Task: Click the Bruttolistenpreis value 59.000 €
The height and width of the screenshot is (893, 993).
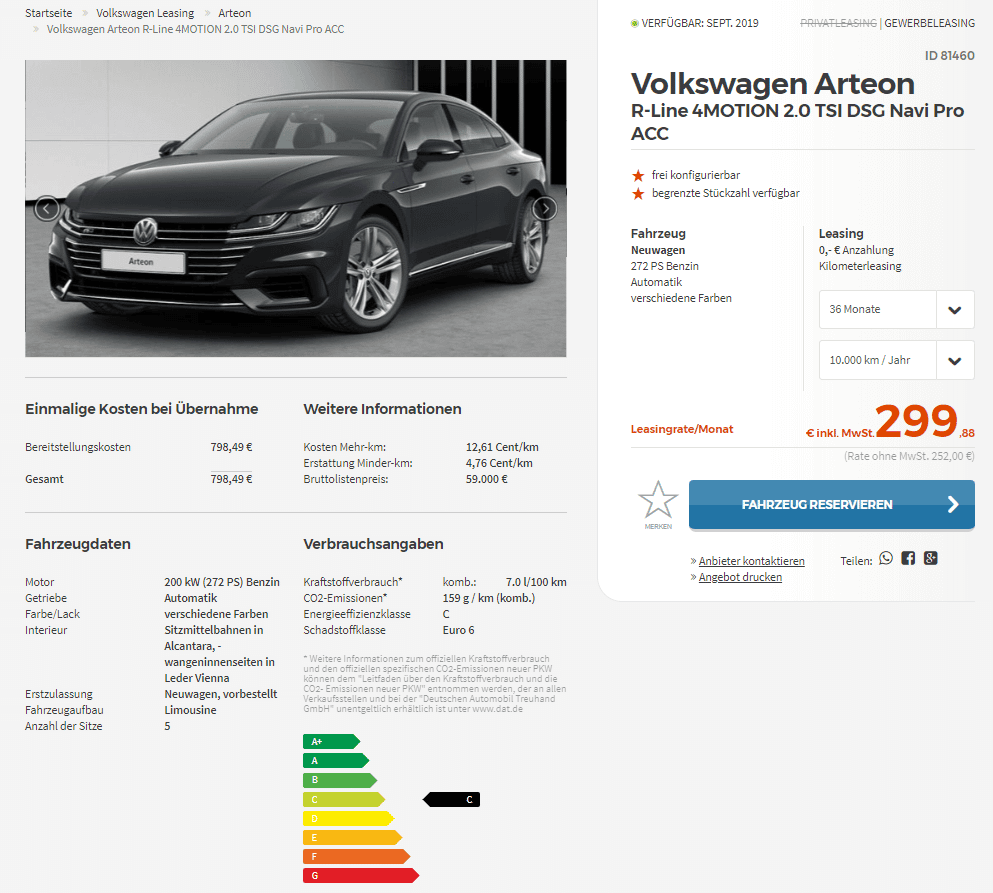Action: pyautogui.click(x=486, y=479)
